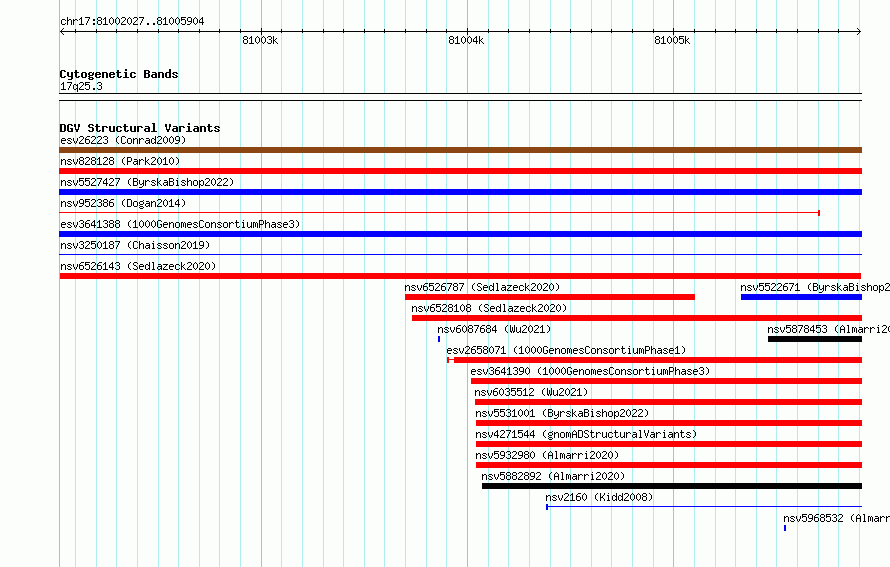The image size is (890, 567).
Task: Click nsv3250187 (Chaisson2019) label
Action: point(135,245)
